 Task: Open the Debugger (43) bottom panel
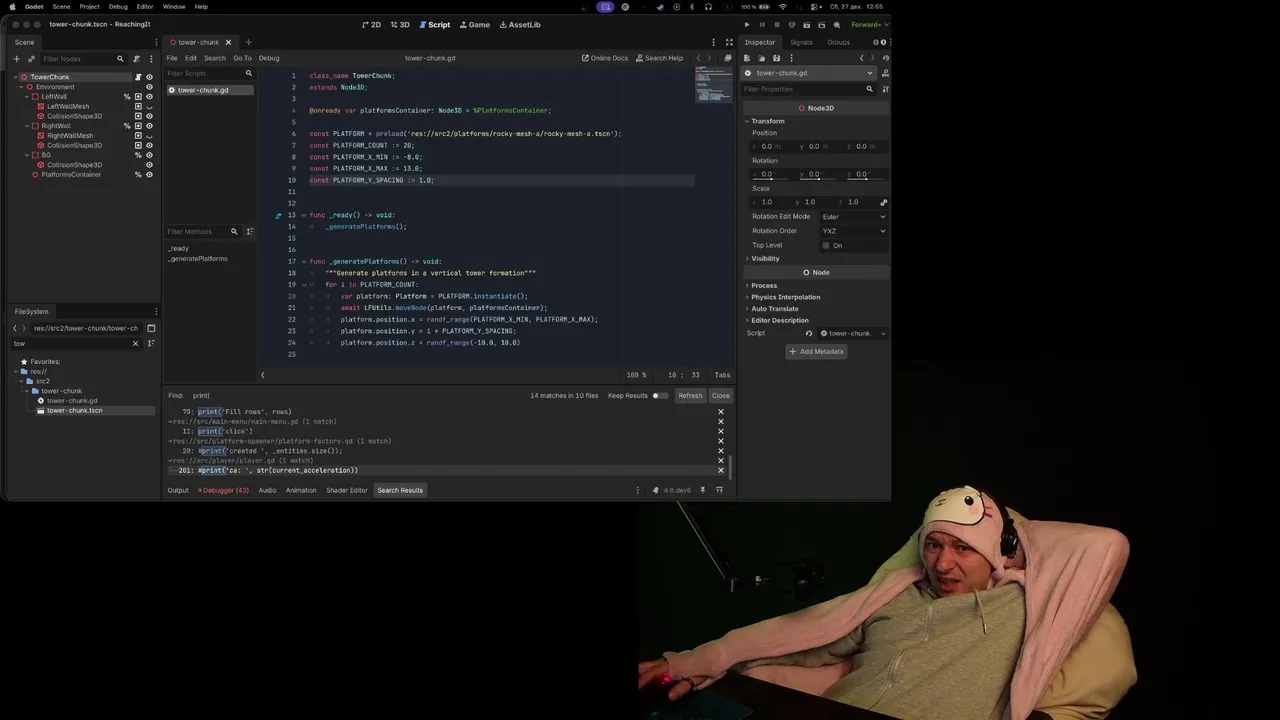[223, 490]
